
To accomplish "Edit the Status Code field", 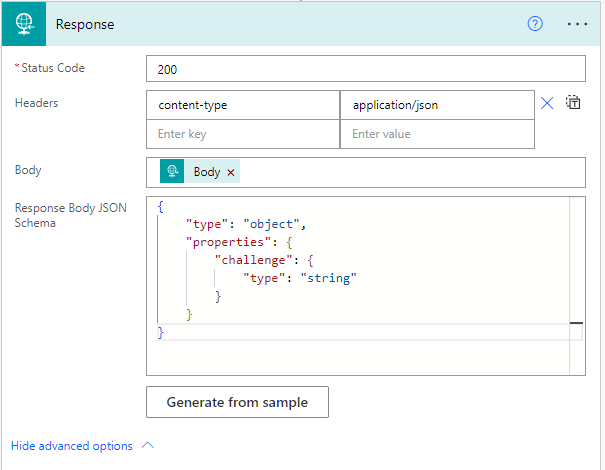I will point(366,69).
